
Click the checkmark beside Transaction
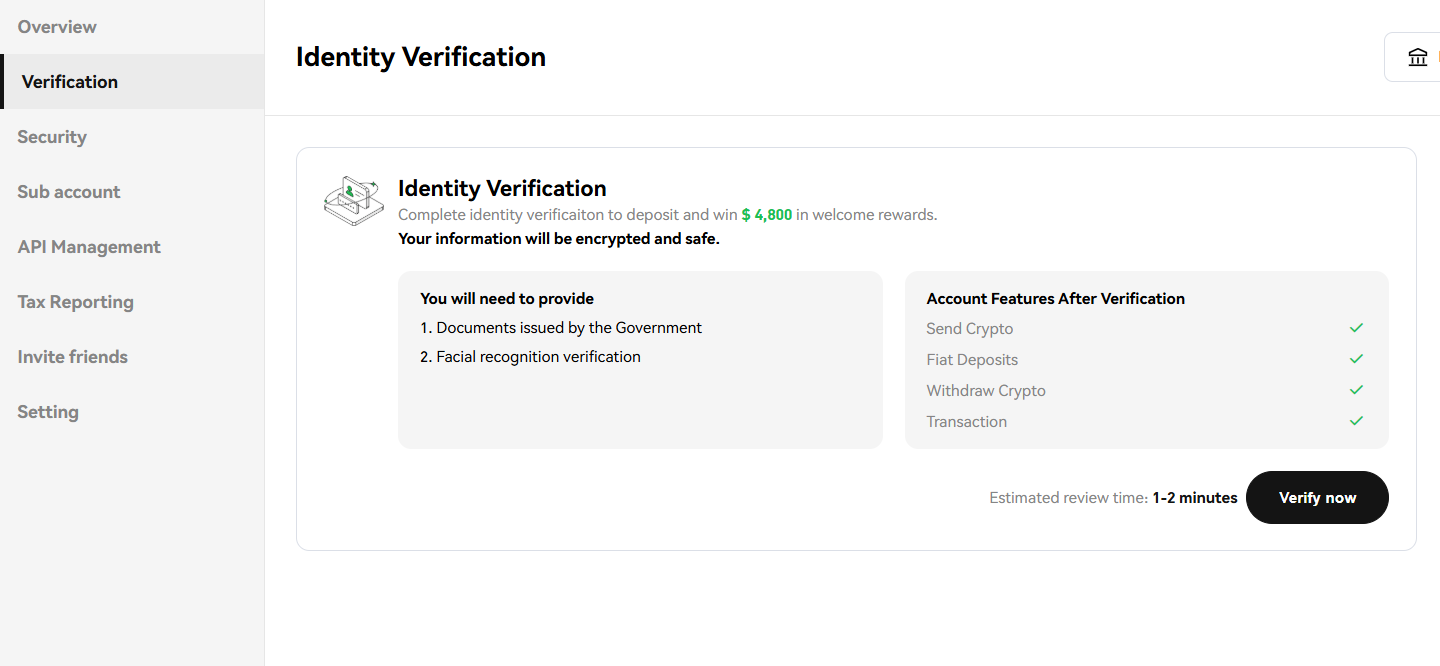1356,421
